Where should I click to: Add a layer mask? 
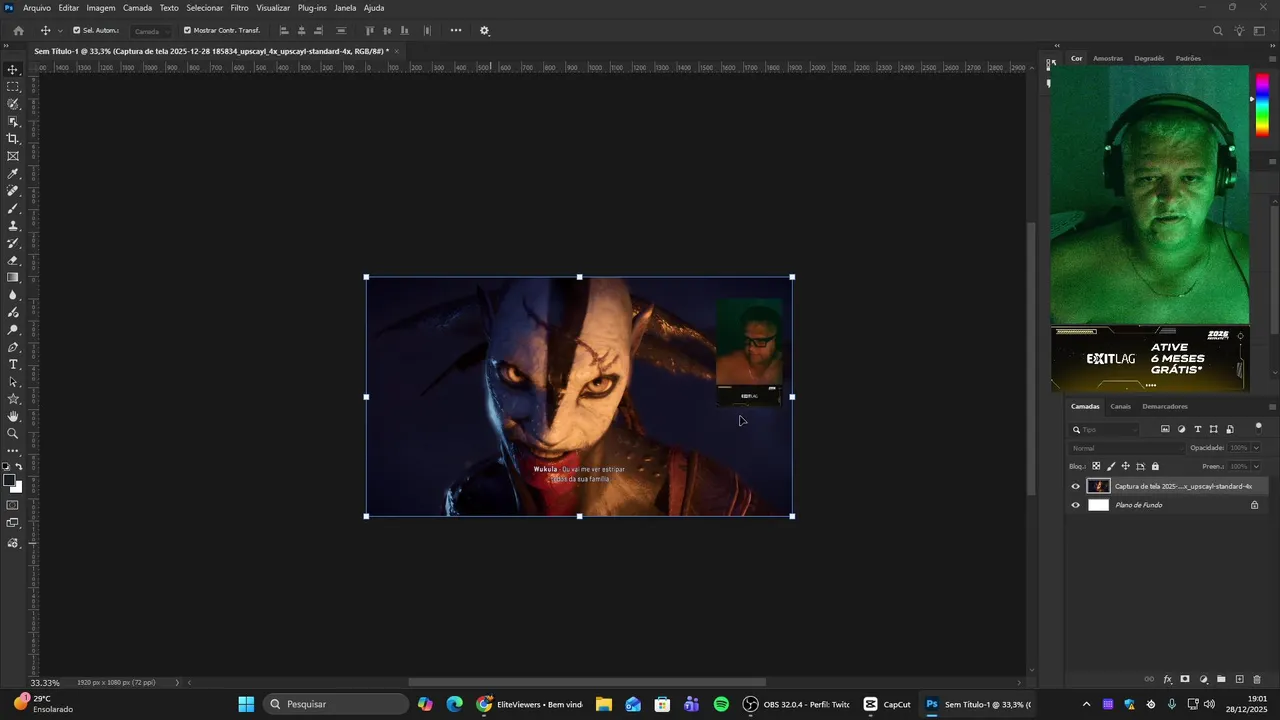(1185, 680)
